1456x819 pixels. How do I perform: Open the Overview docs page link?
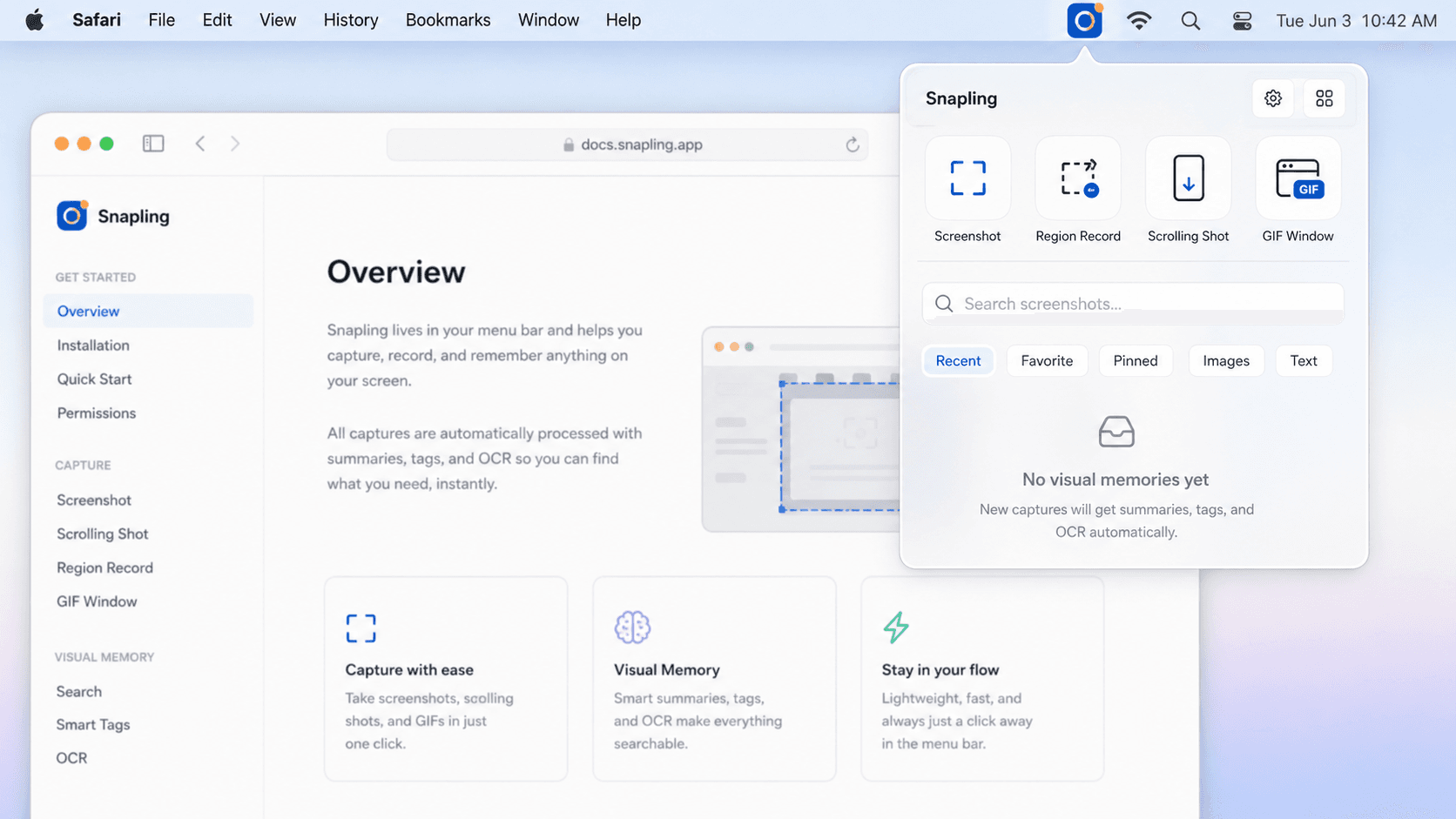click(148, 312)
